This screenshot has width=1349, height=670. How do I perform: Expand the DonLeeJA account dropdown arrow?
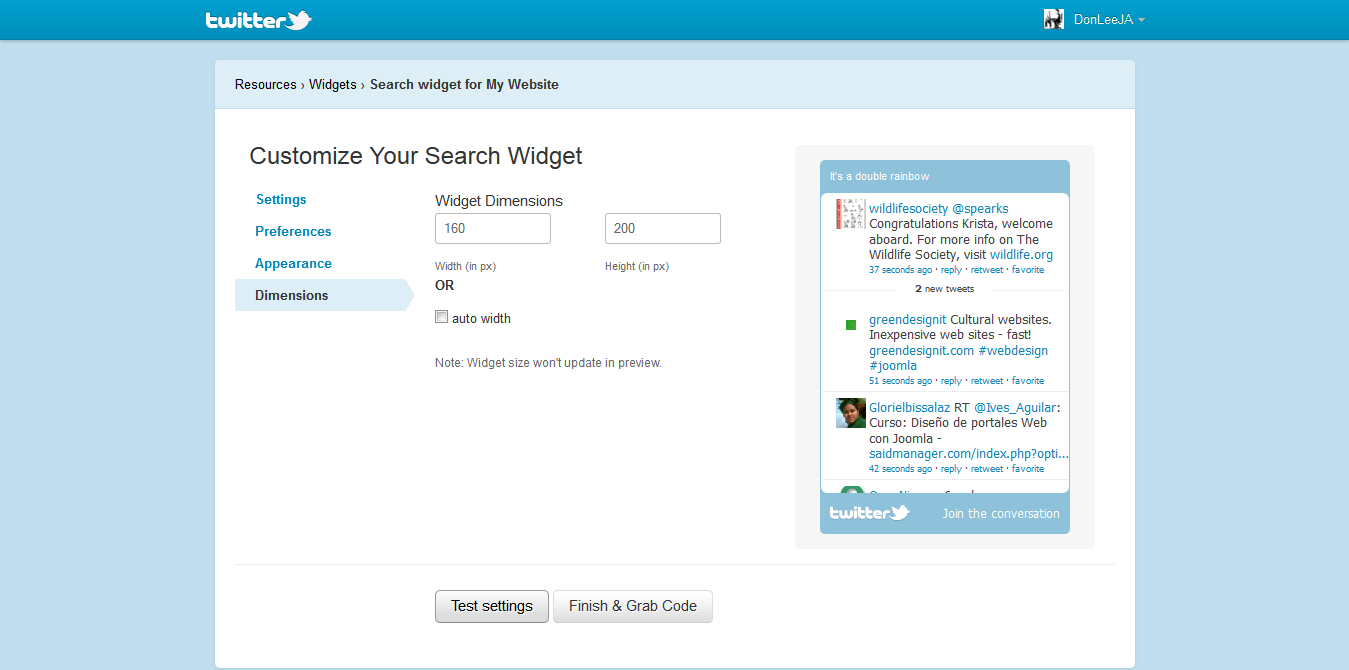(1141, 20)
